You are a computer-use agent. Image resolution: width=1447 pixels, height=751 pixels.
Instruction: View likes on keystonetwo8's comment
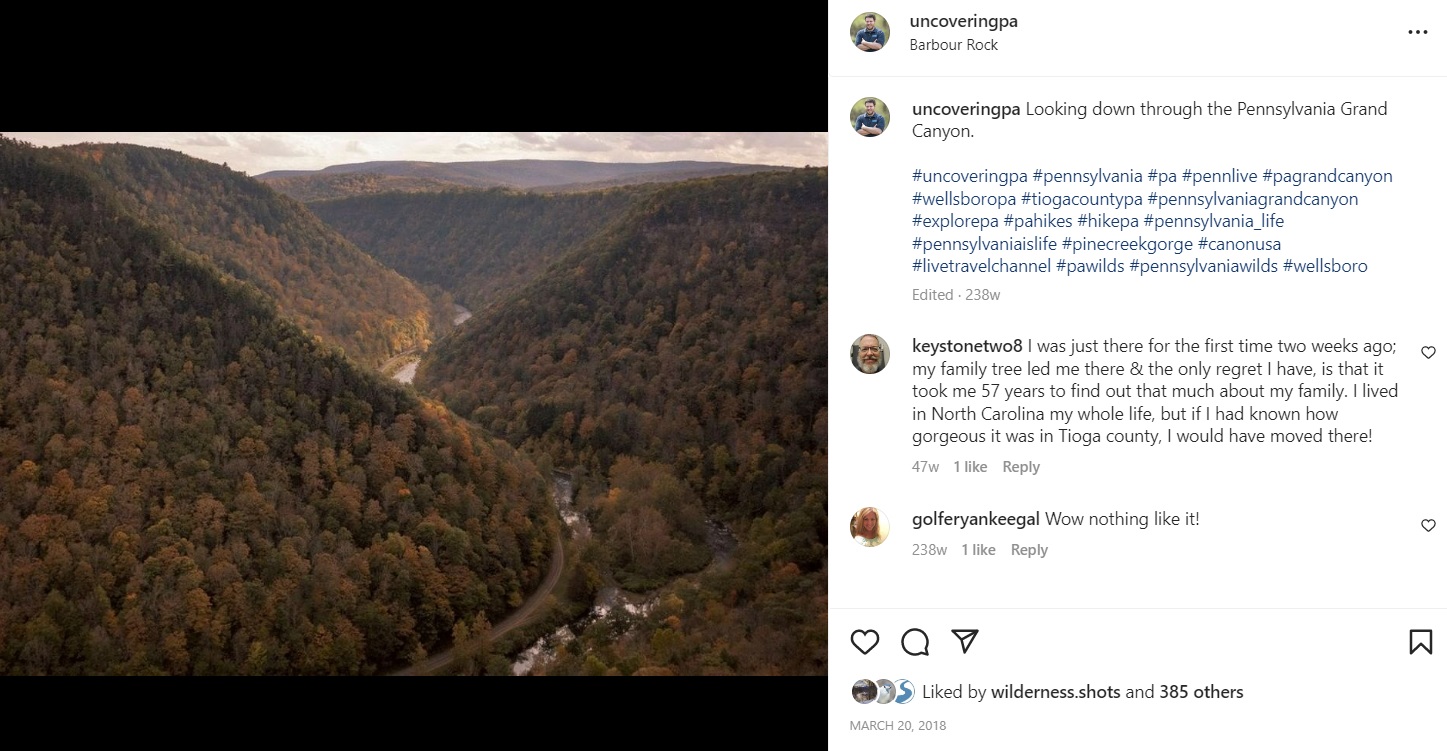(970, 466)
